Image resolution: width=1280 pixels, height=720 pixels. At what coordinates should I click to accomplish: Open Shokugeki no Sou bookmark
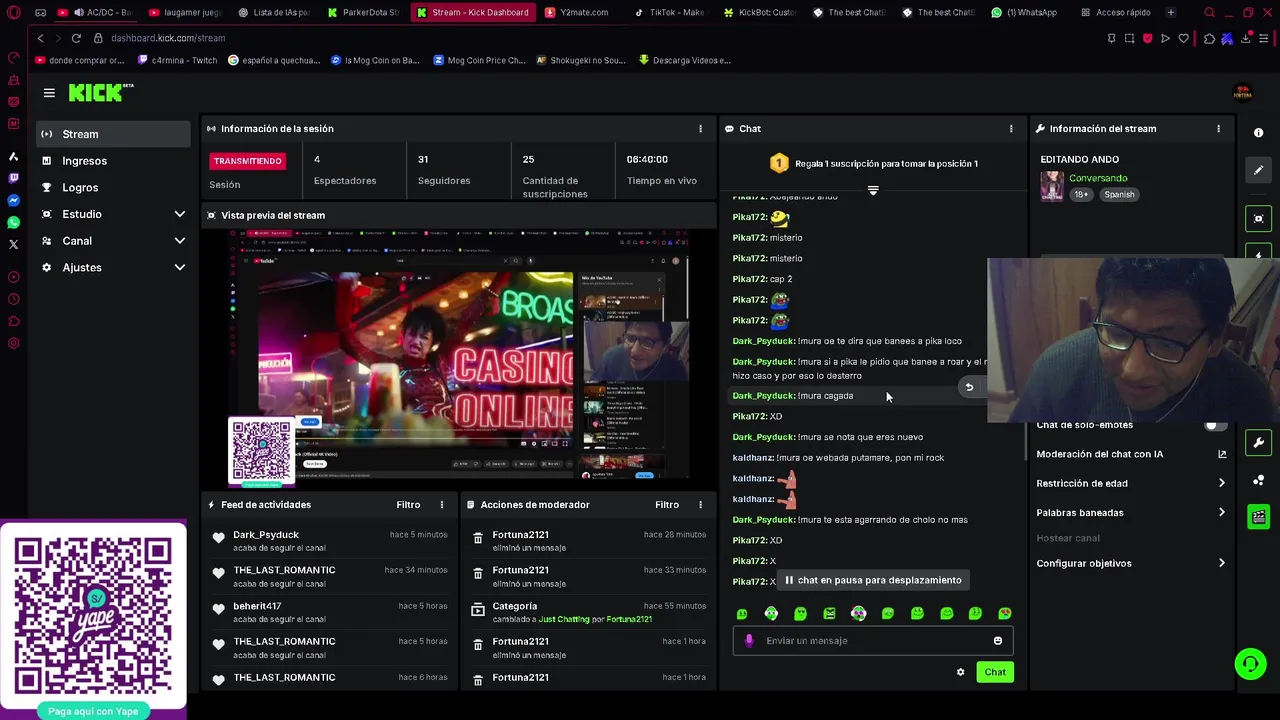(581, 60)
